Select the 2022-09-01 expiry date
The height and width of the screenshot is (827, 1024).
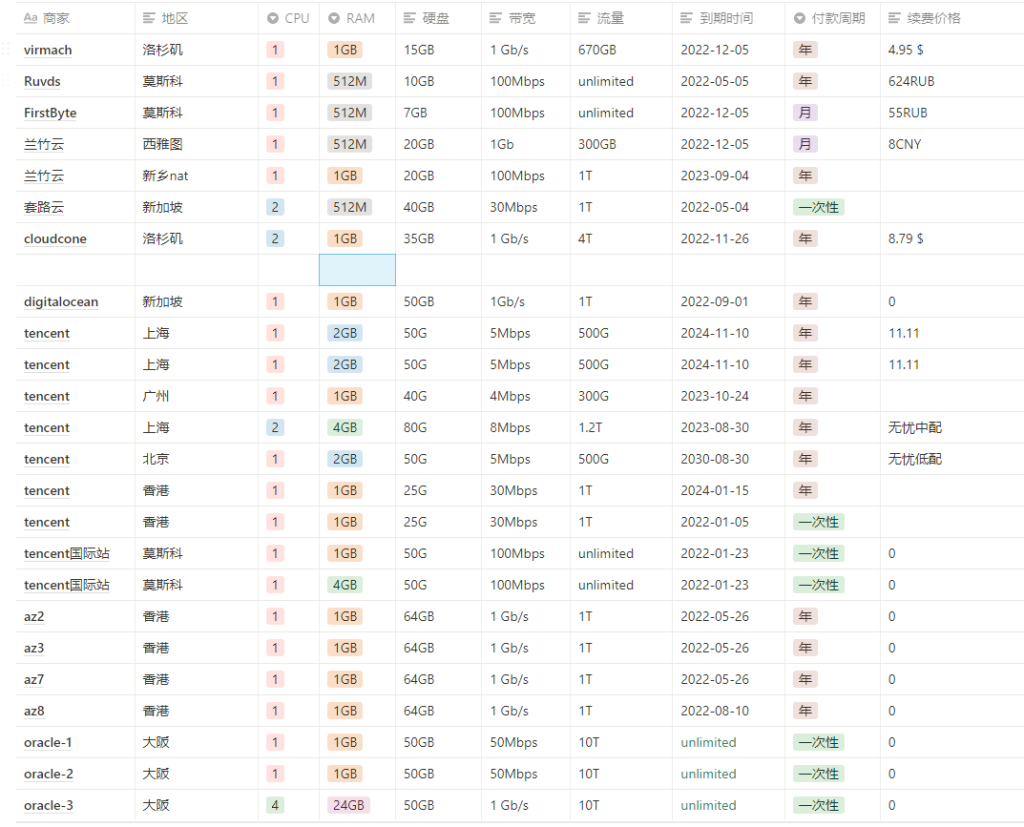click(x=729, y=302)
